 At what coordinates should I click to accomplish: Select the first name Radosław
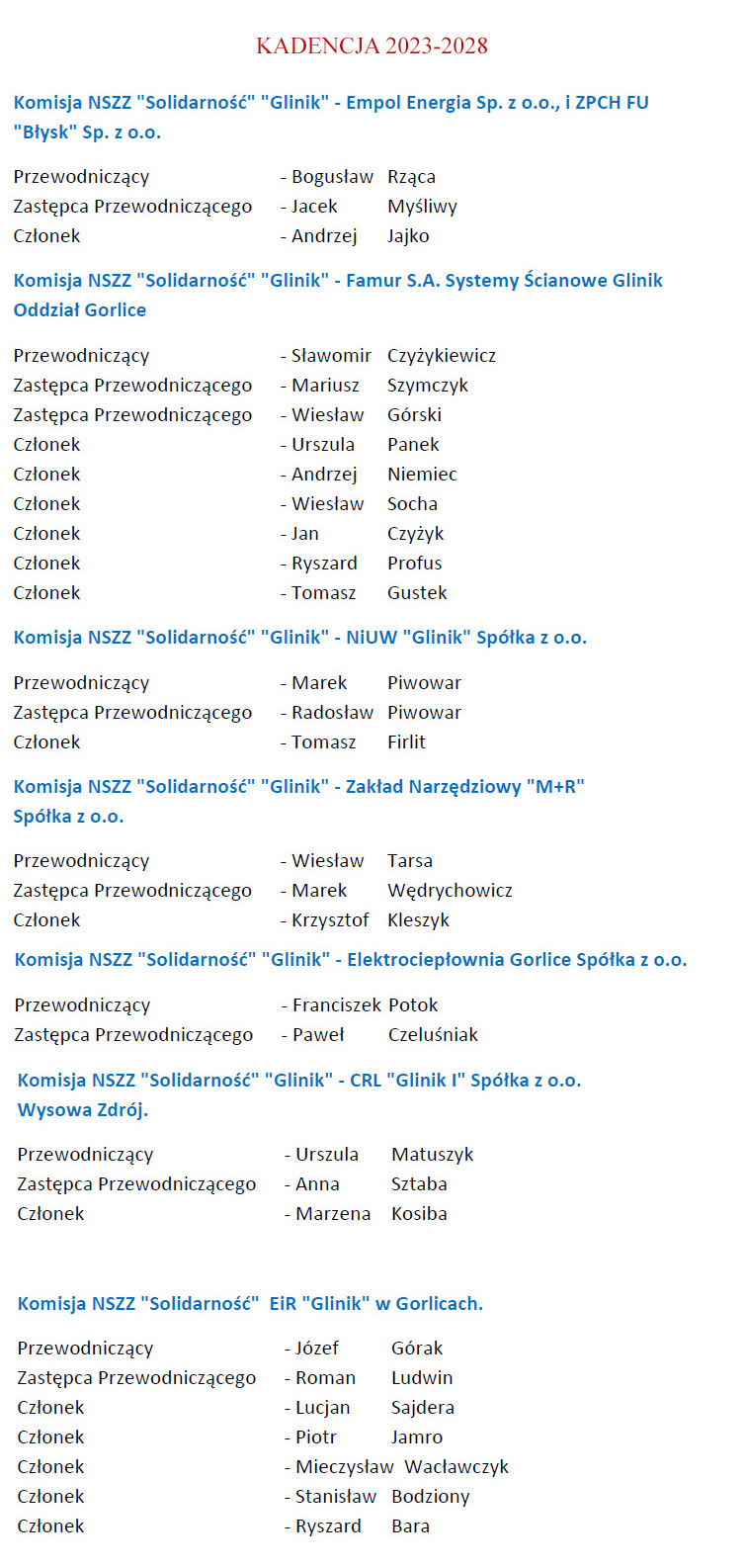pos(332,713)
